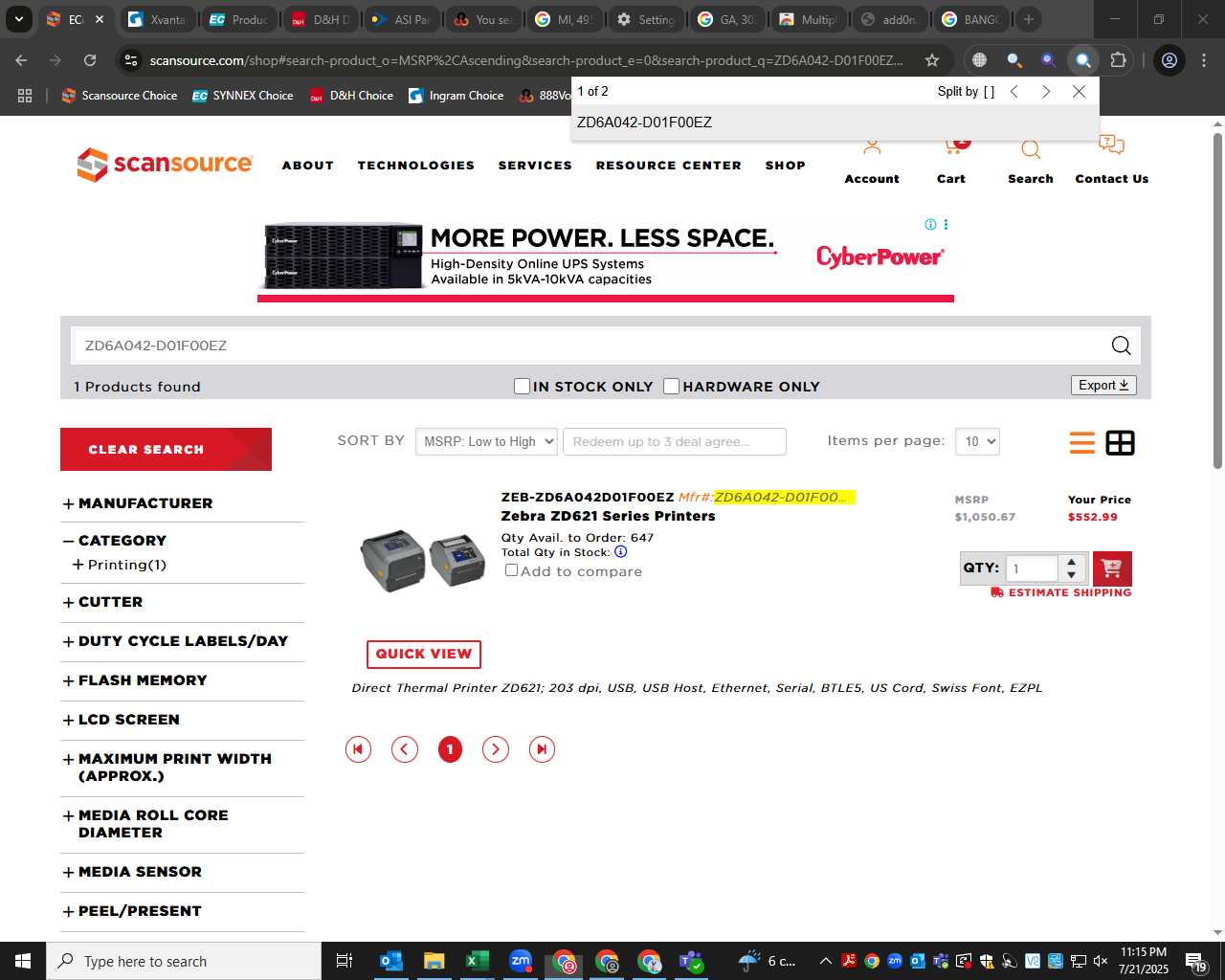Bookmark this page with star icon
The image size is (1225, 980).
(x=931, y=60)
